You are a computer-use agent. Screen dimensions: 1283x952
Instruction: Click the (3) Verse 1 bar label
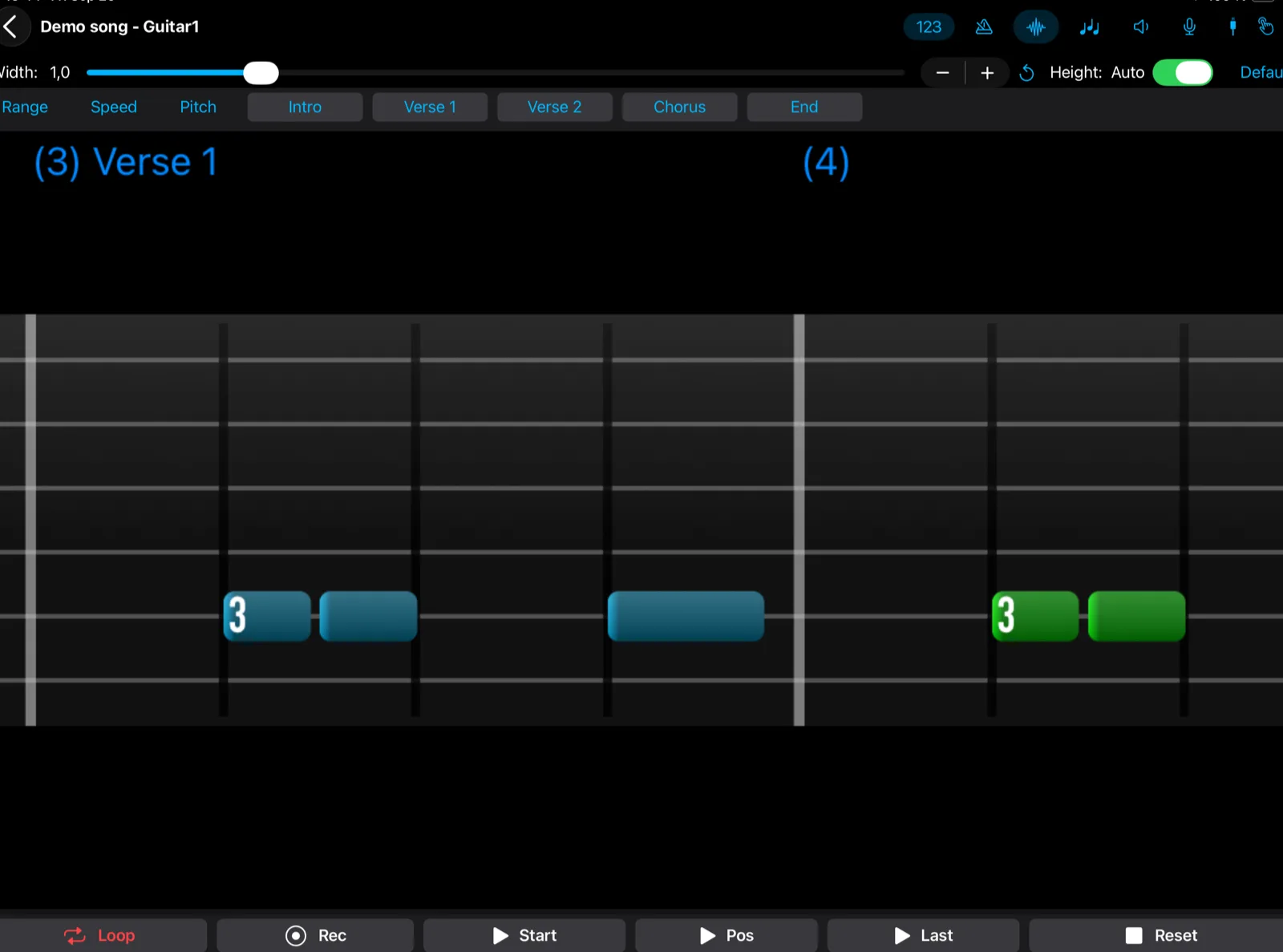125,163
